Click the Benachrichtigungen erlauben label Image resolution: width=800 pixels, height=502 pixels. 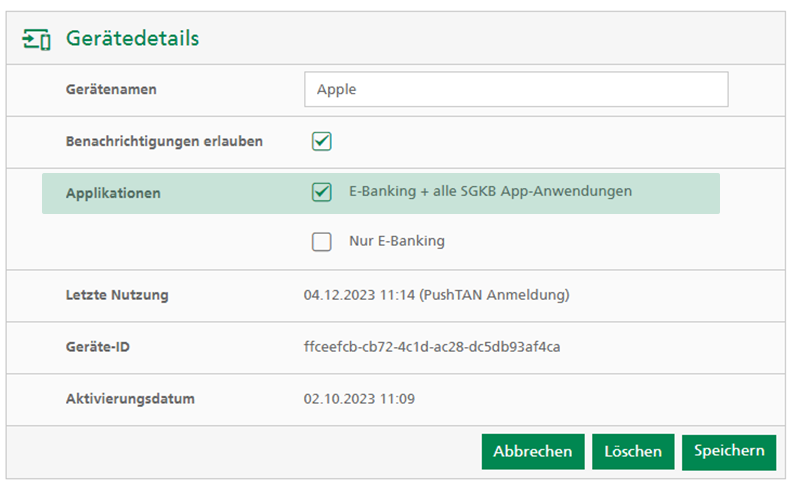tap(164, 141)
